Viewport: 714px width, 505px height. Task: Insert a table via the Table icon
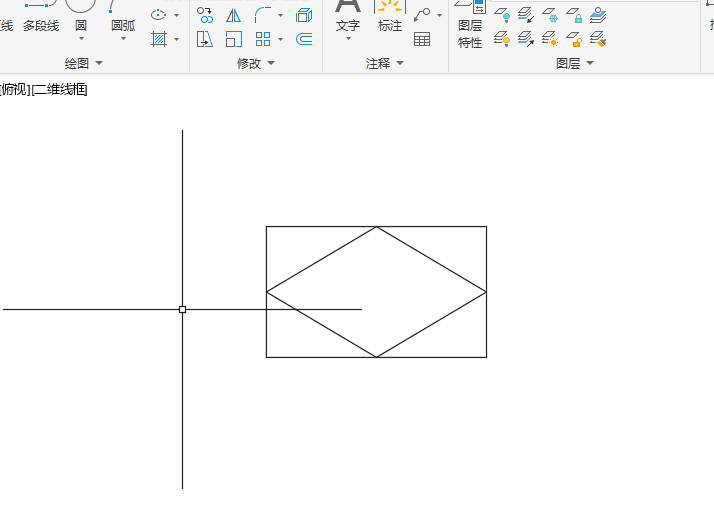pyautogui.click(x=422, y=39)
